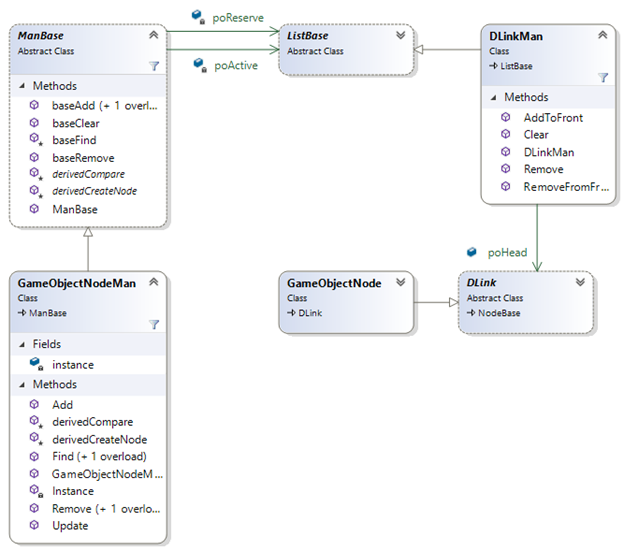
Task: Click the filter icon in ManBase class
Action: pyautogui.click(x=154, y=65)
